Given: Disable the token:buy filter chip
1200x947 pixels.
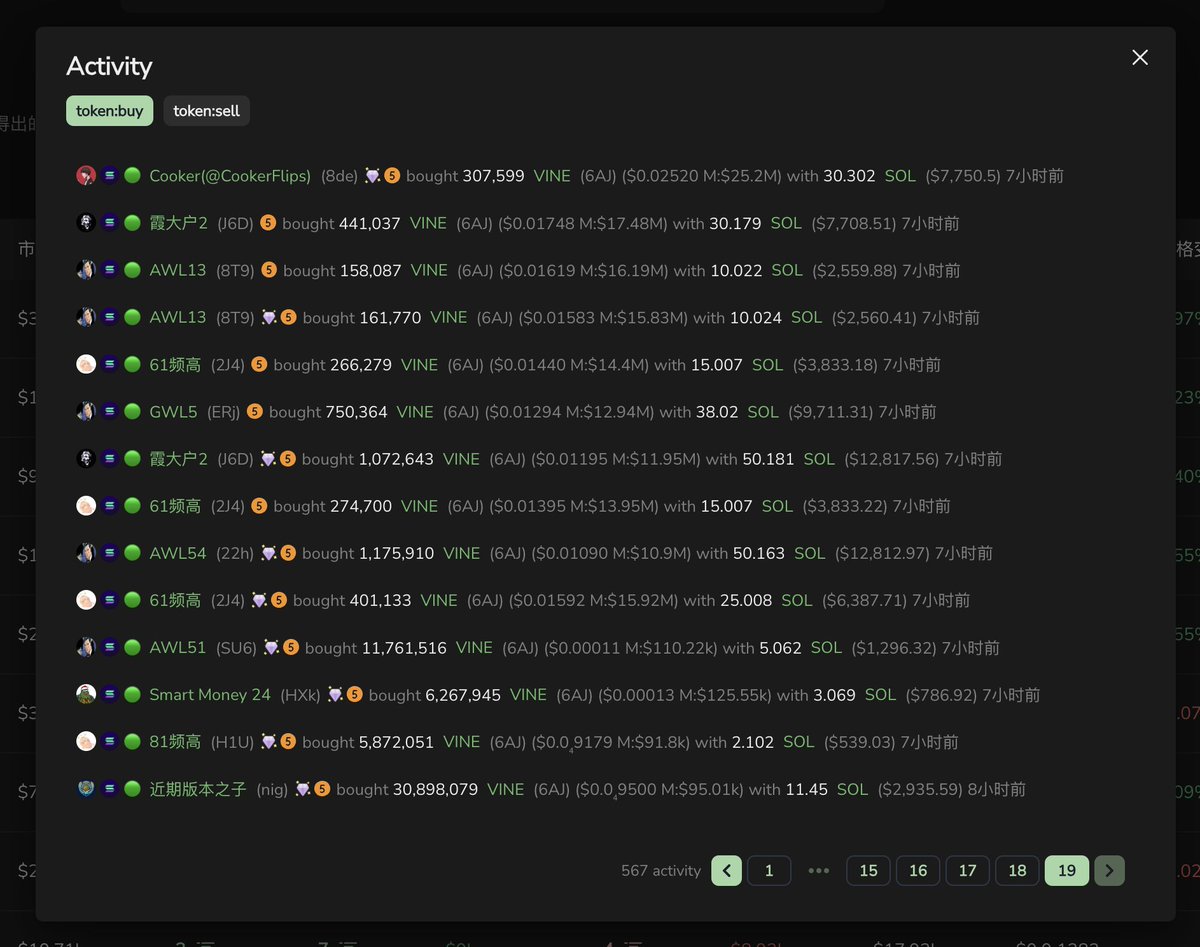Looking at the screenshot, I should [x=109, y=111].
